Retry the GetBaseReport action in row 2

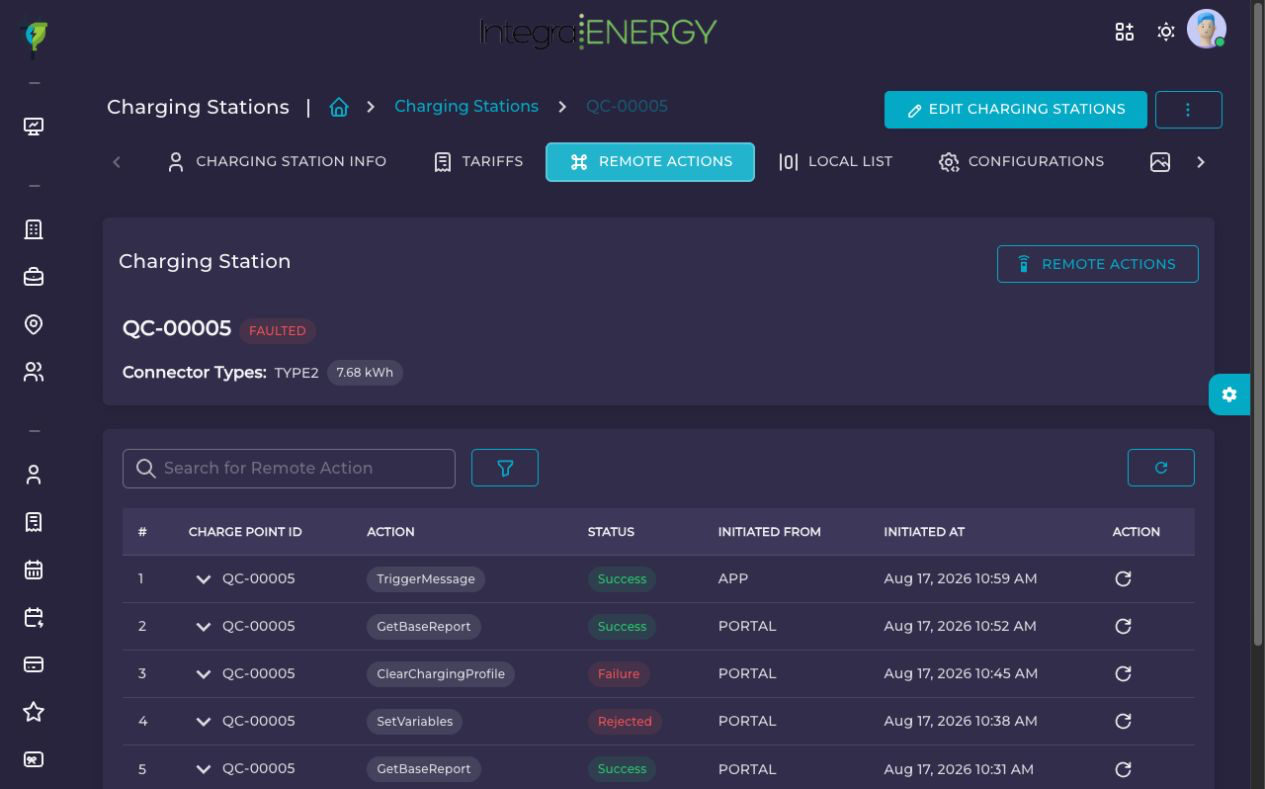point(1123,626)
